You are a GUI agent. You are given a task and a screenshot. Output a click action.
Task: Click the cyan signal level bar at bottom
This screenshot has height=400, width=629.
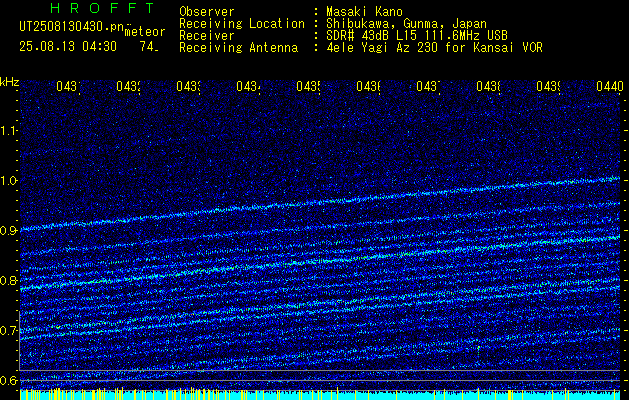click(x=320, y=395)
